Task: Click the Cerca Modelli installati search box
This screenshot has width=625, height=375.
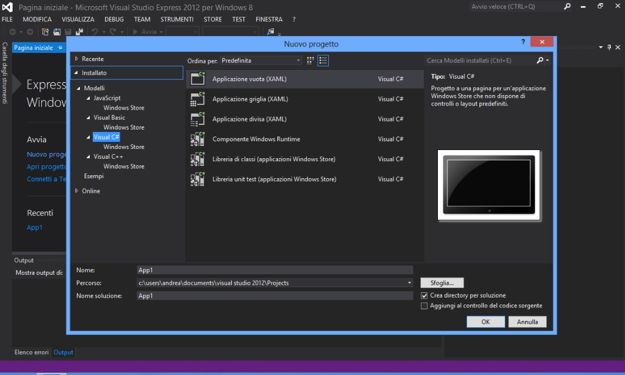Action: (x=480, y=61)
